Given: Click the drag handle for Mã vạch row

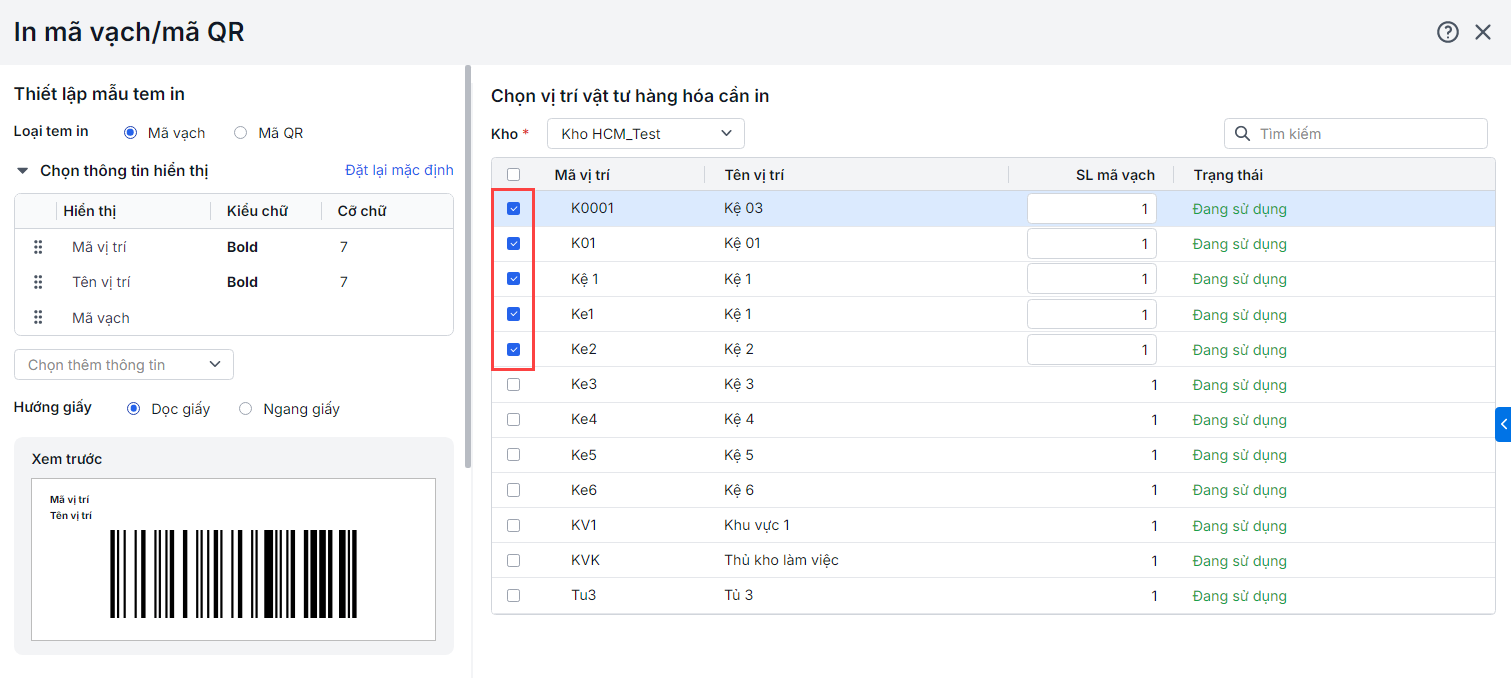Looking at the screenshot, I should click(x=38, y=317).
